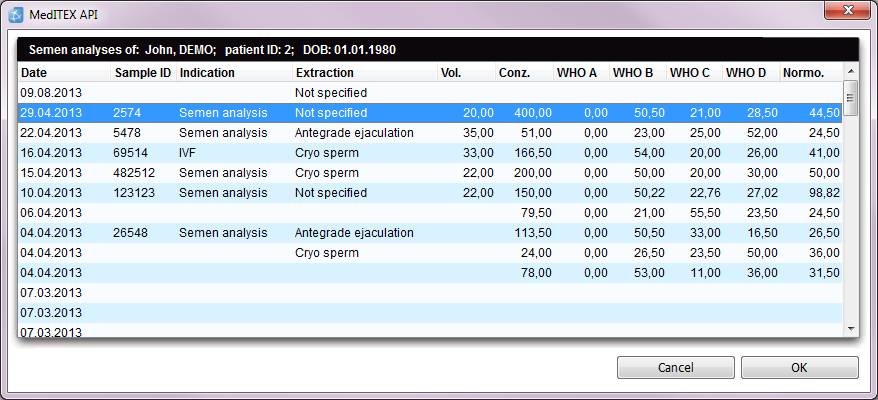
Task: Click the WHO C value 22,76
Action: pos(706,193)
